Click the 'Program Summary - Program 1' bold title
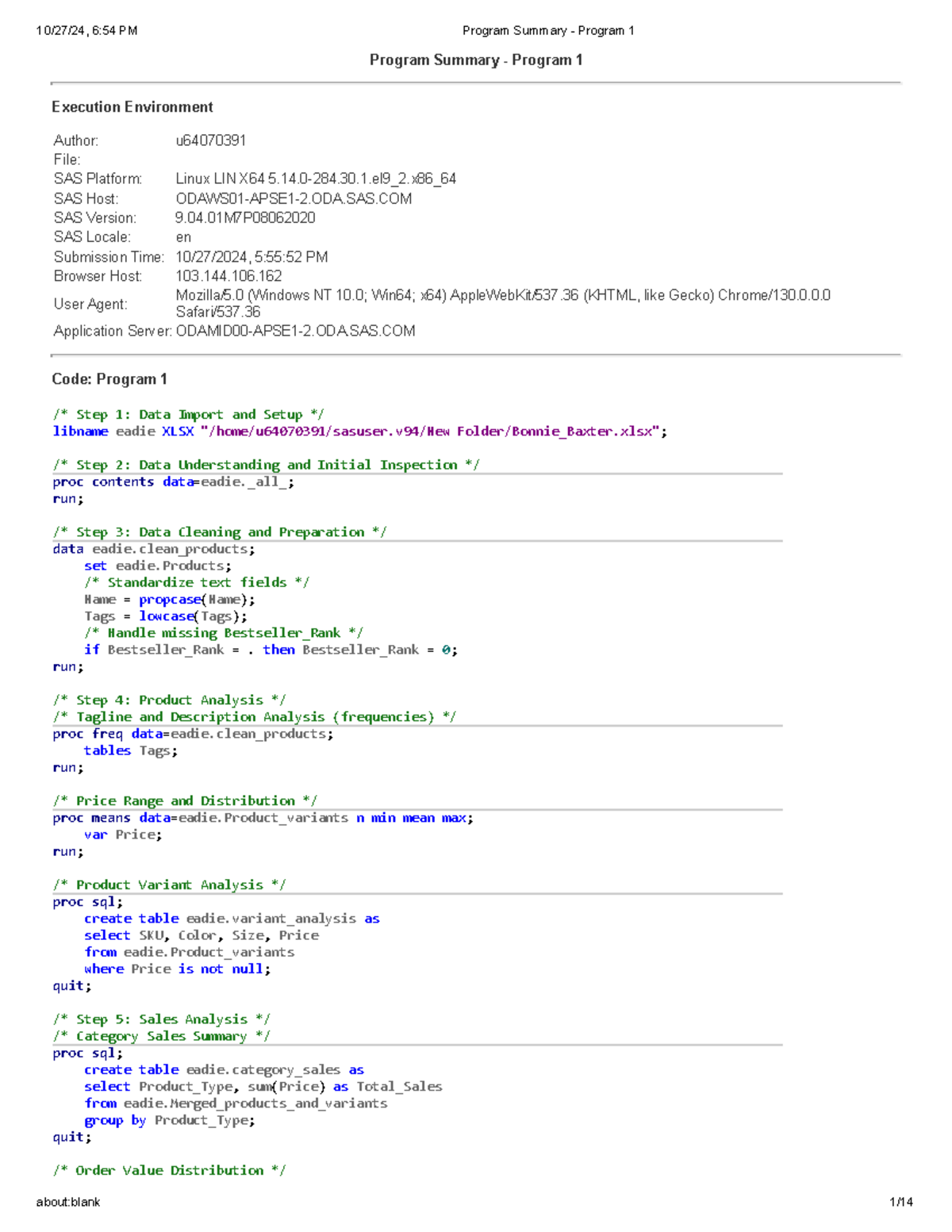 click(x=476, y=60)
